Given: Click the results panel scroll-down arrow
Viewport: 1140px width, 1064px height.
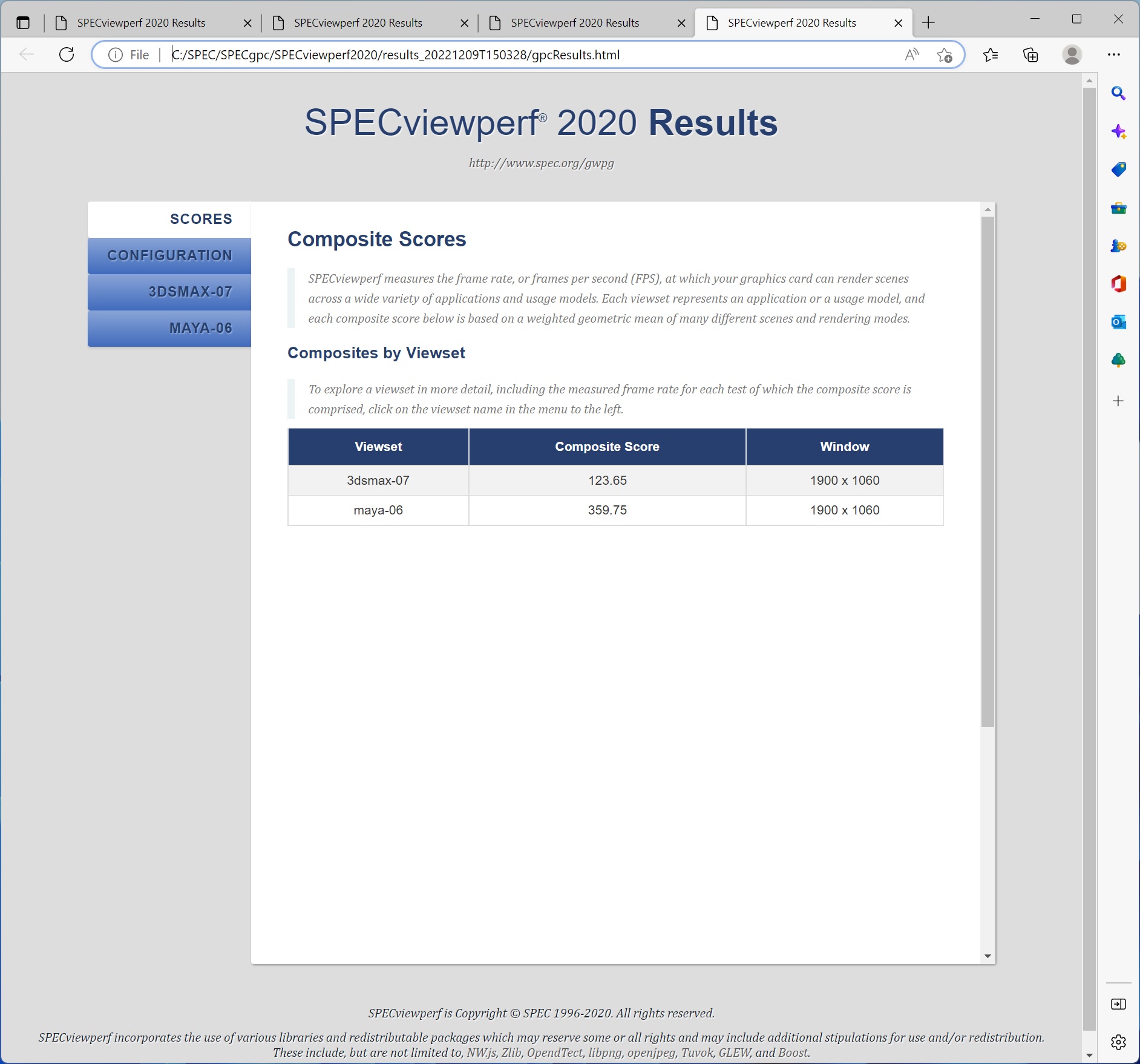Looking at the screenshot, I should pos(988,957).
